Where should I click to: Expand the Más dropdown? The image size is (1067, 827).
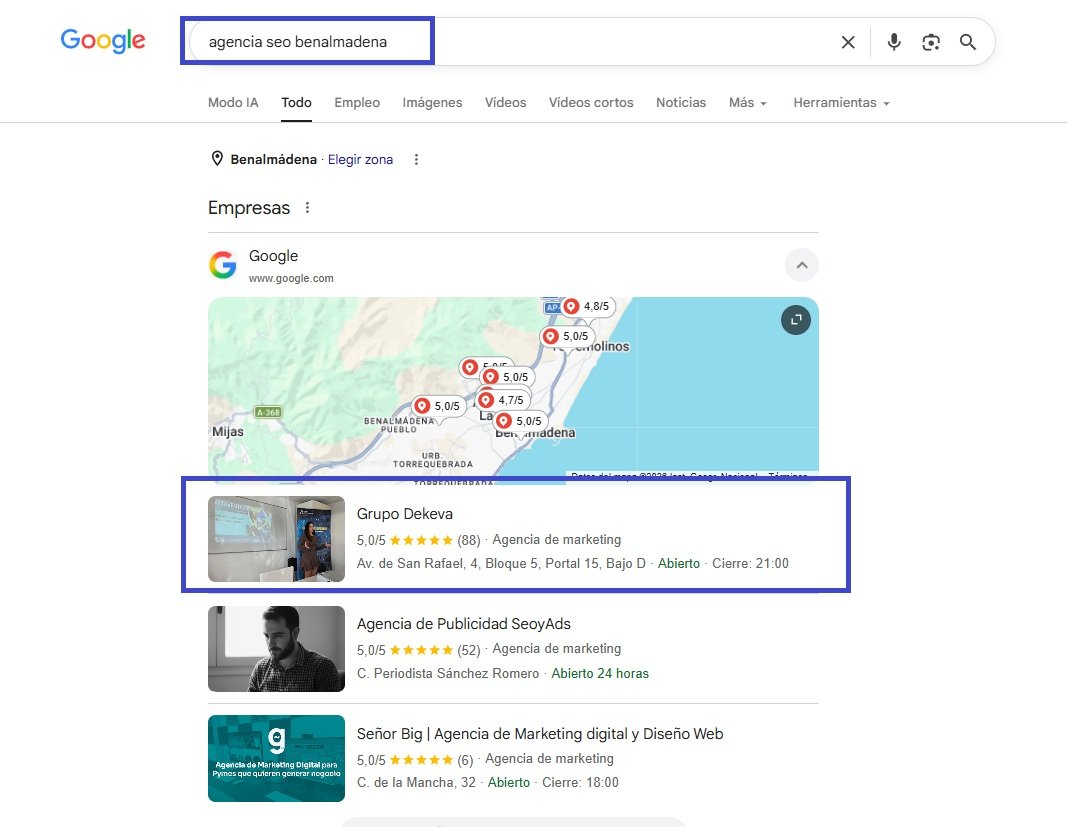click(748, 102)
